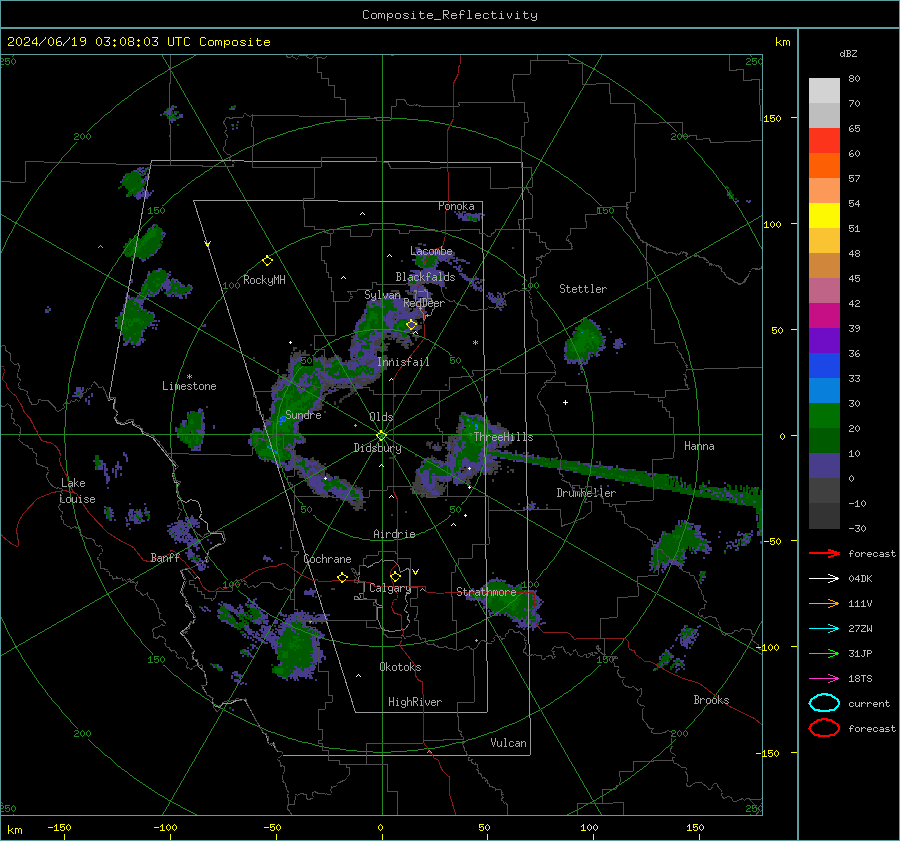Click the yellow diamond marker above RockyMH
The width and height of the screenshot is (900, 841).
pyautogui.click(x=267, y=261)
